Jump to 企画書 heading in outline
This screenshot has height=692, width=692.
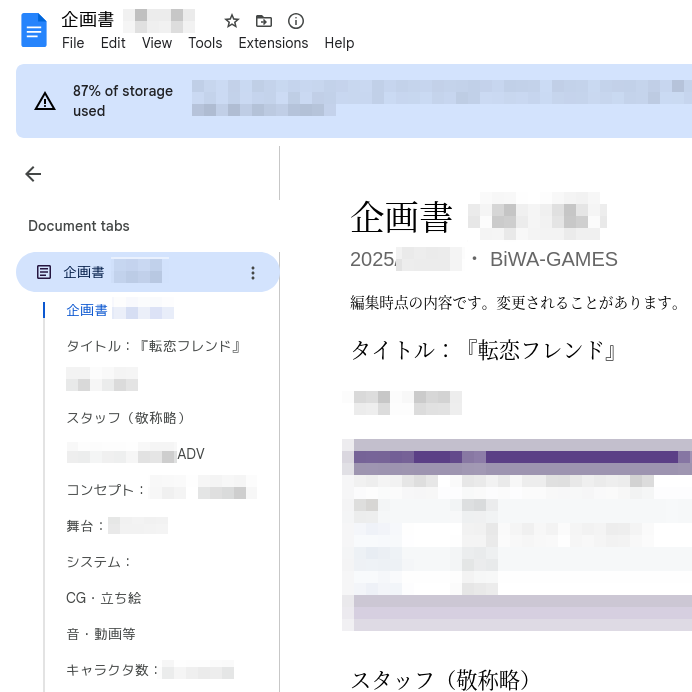[x=120, y=310]
